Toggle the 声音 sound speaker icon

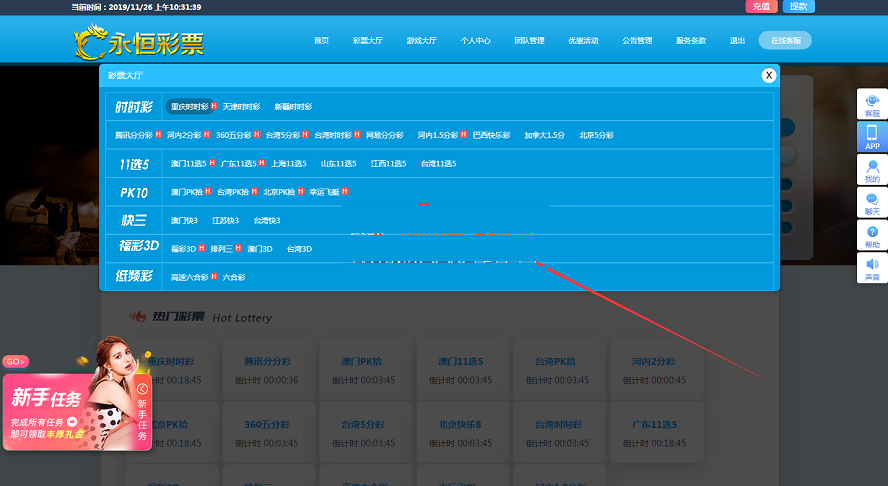tap(872, 268)
